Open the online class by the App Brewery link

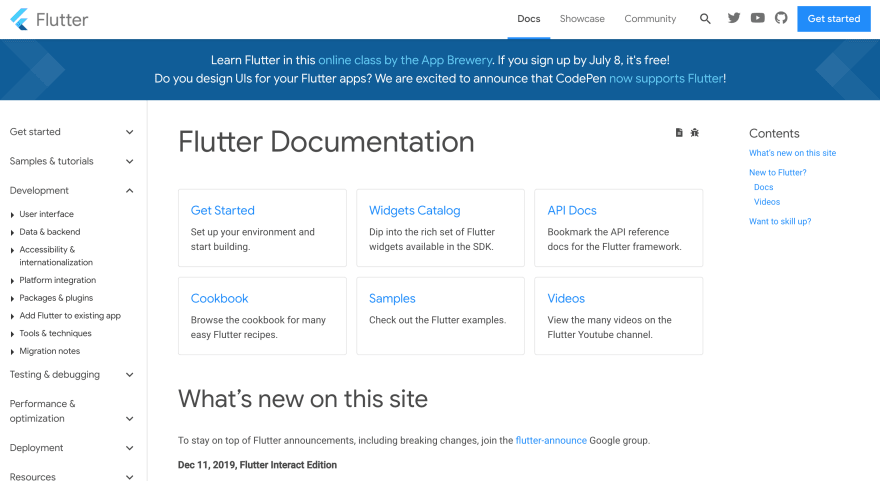coord(405,60)
